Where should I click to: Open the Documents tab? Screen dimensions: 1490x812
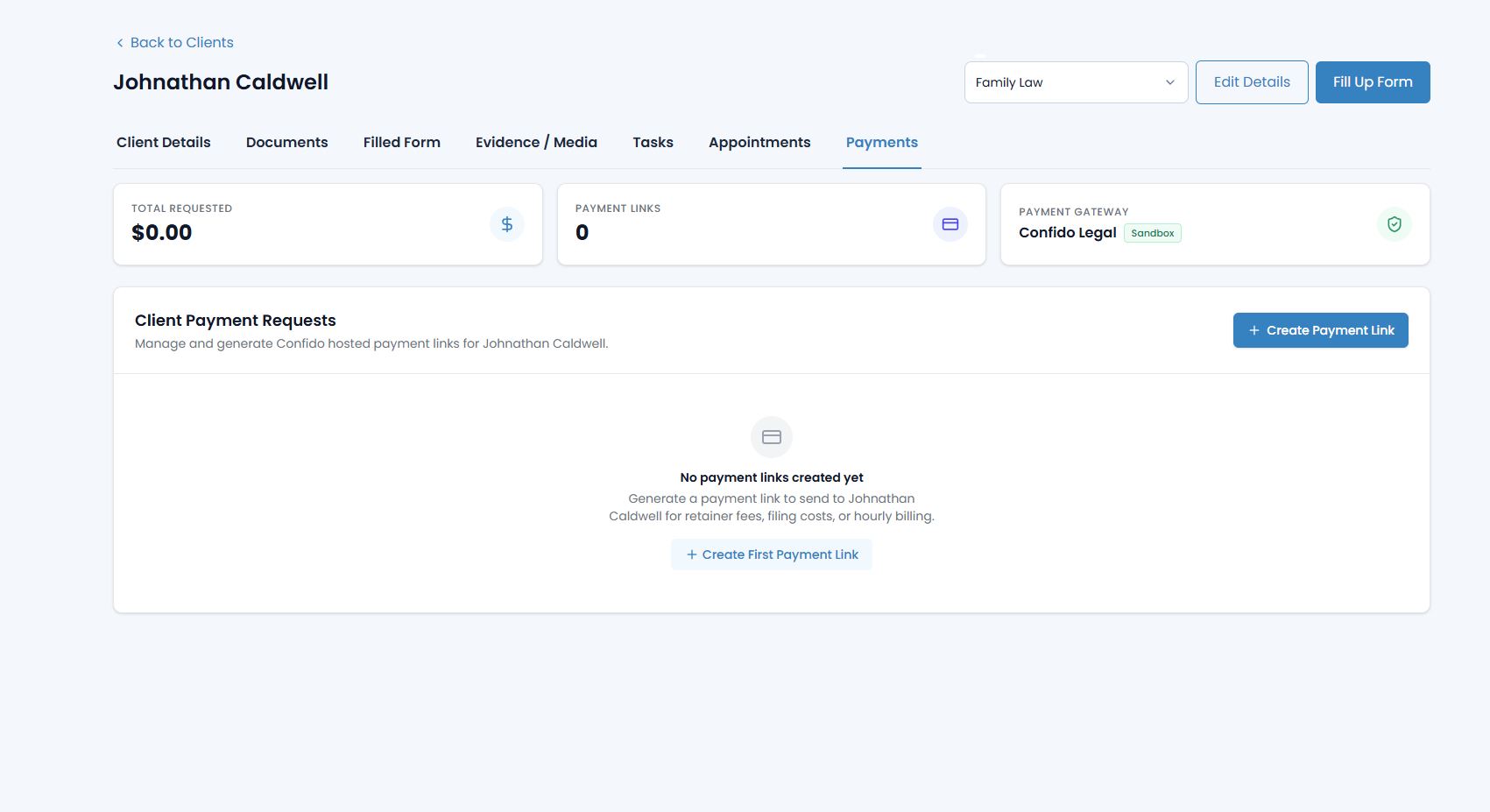[287, 142]
